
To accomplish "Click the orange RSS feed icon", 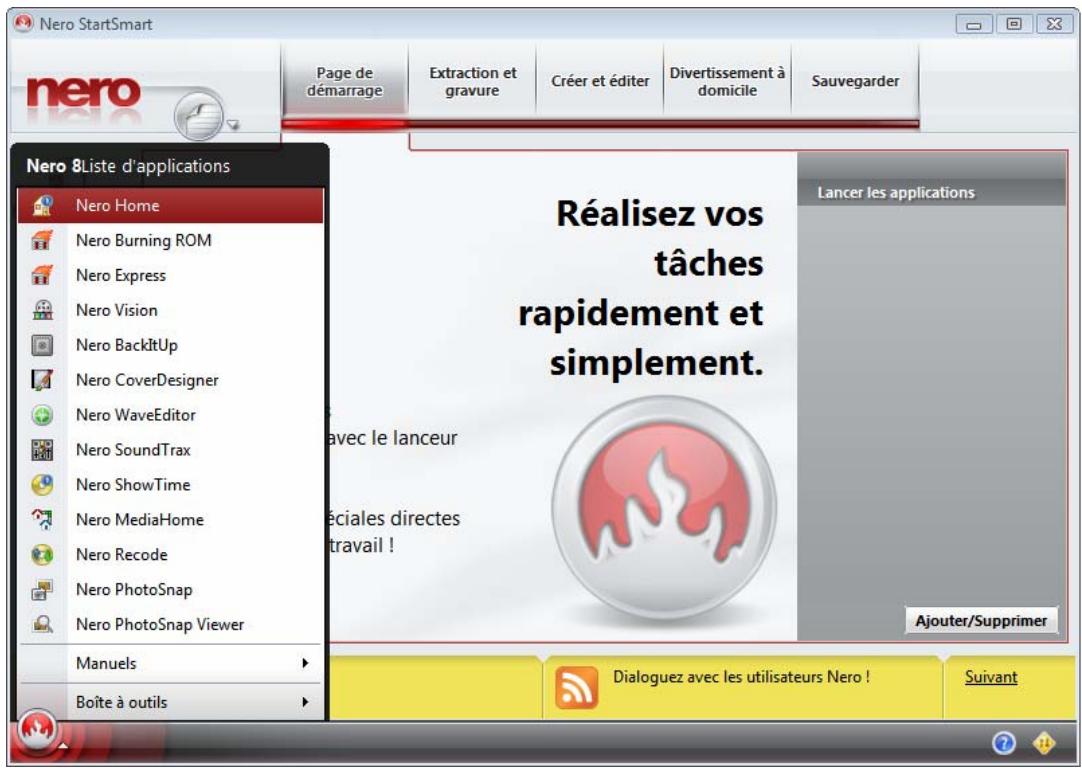I will [576, 687].
